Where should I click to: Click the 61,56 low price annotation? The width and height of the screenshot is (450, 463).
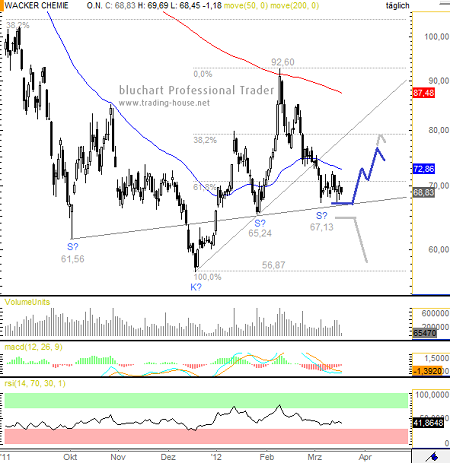pos(73,259)
